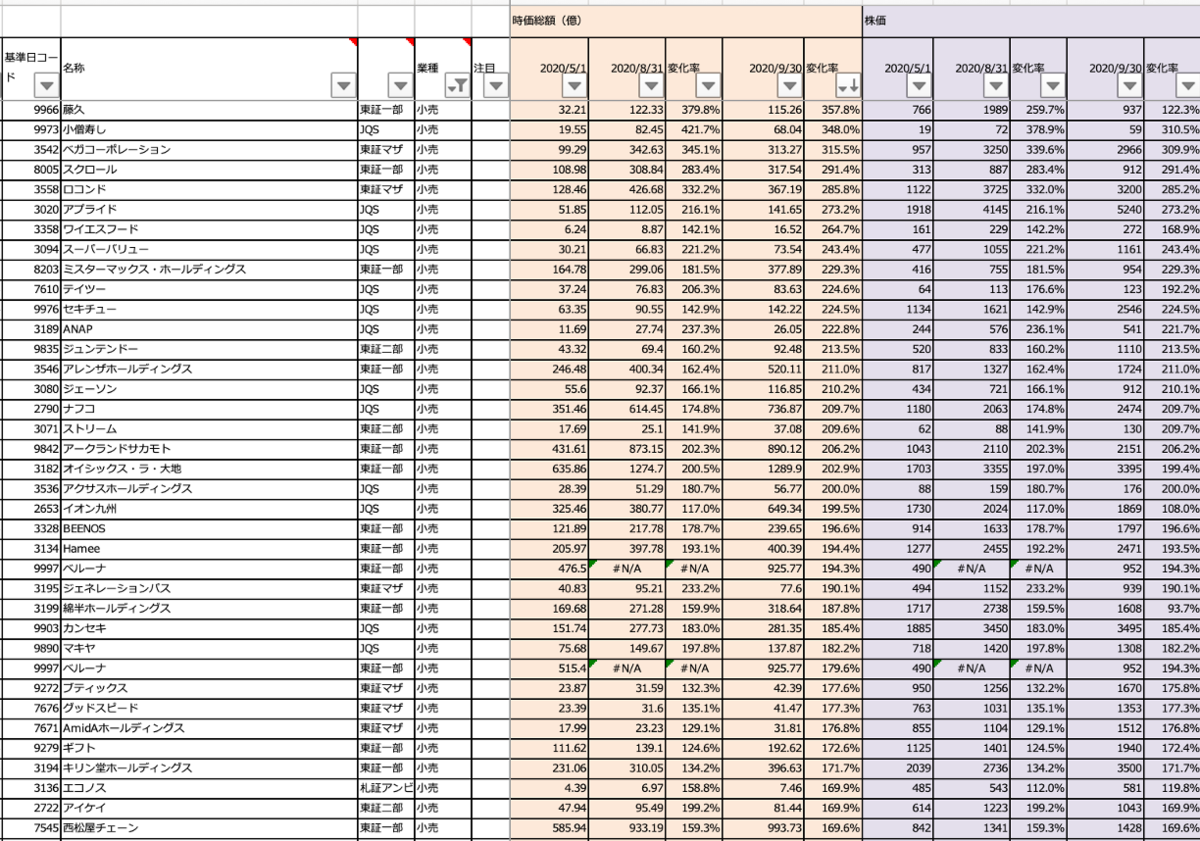
Task: Select the ジュンテンドー cell
Action: (209, 350)
